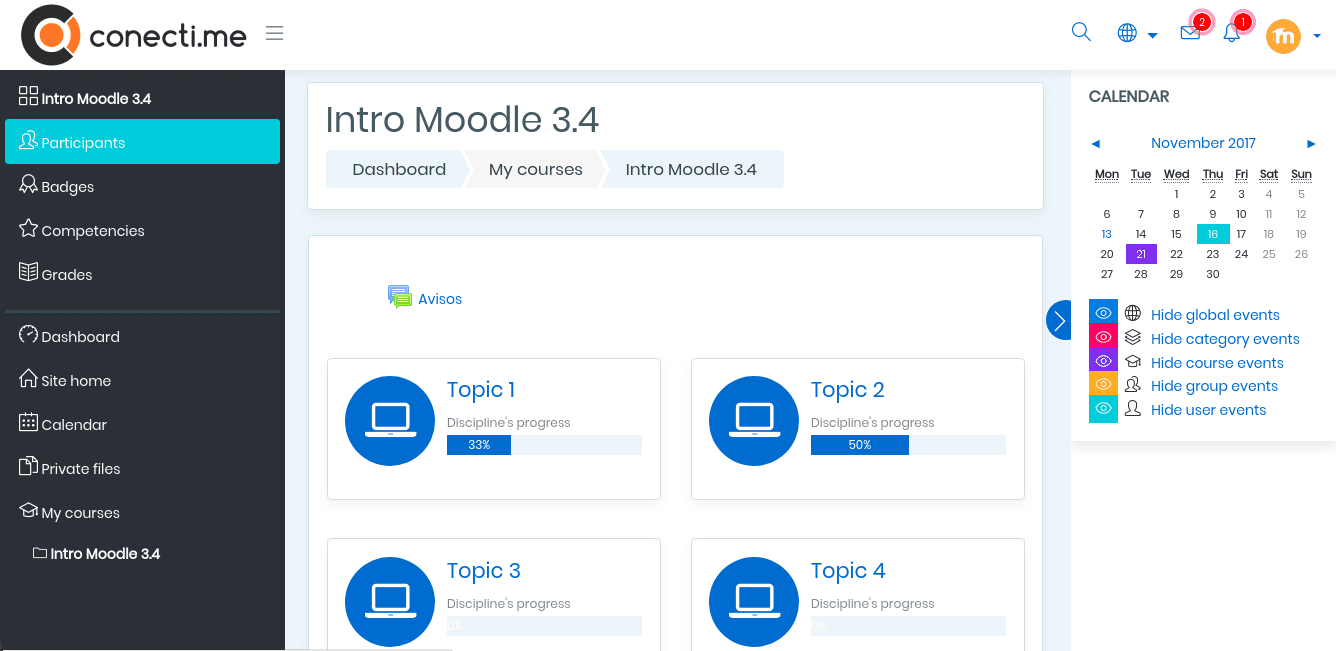The width and height of the screenshot is (1336, 651).
Task: Click the My courses graduation cap icon
Action: pyautogui.click(x=28, y=511)
